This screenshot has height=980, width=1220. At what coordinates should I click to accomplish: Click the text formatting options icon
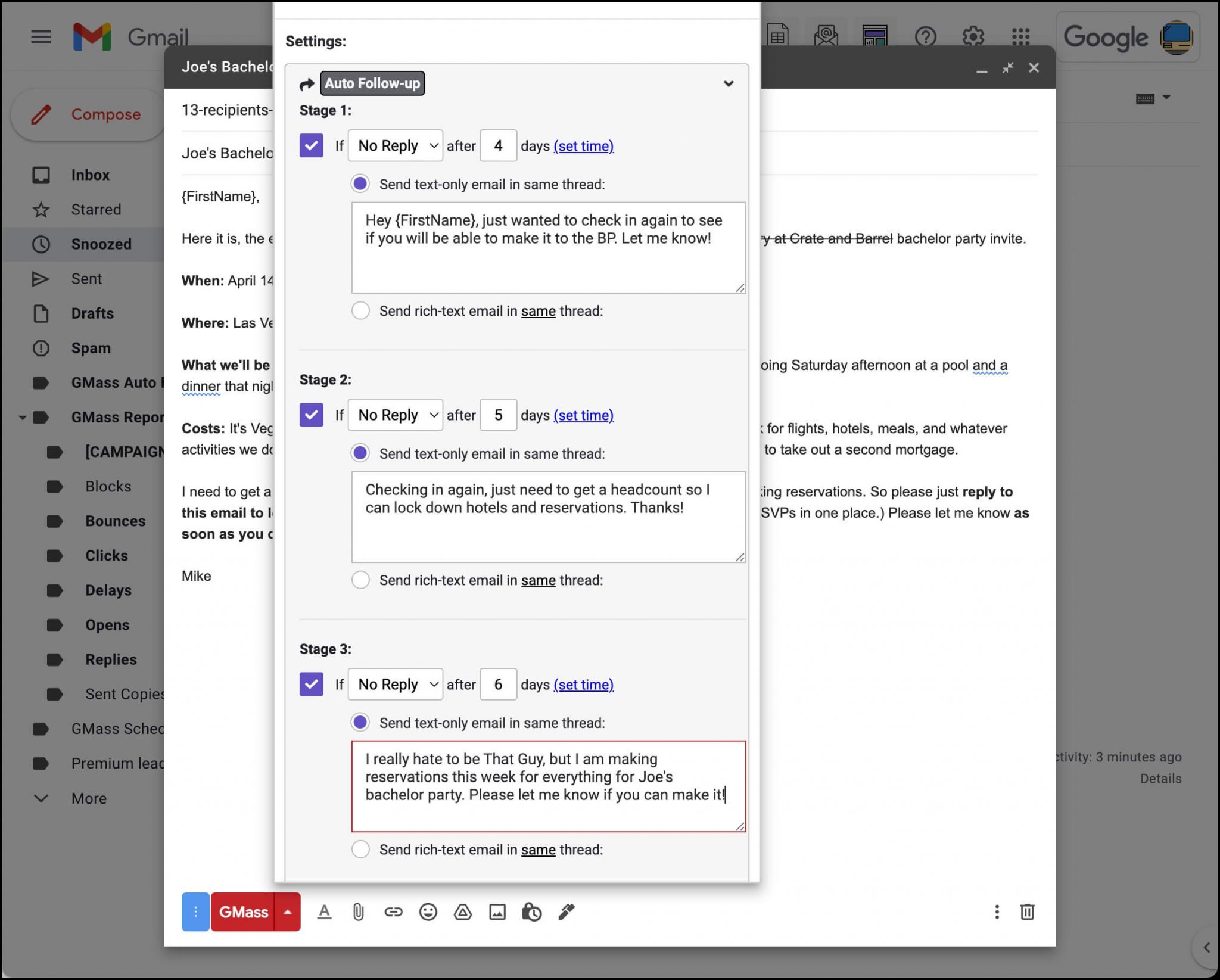click(x=324, y=912)
